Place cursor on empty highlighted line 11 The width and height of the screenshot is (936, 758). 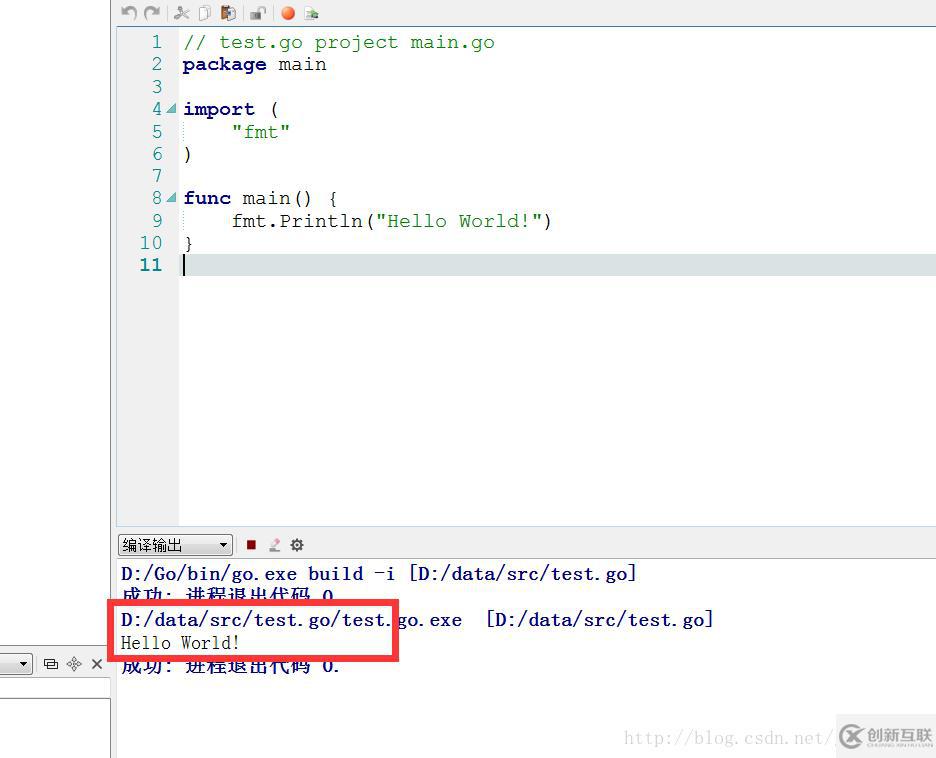[x=556, y=265]
